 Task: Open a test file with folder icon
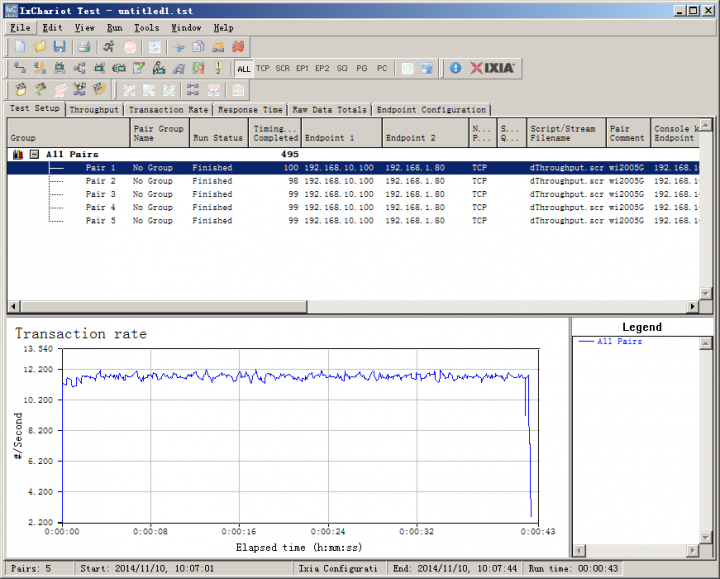(40, 46)
